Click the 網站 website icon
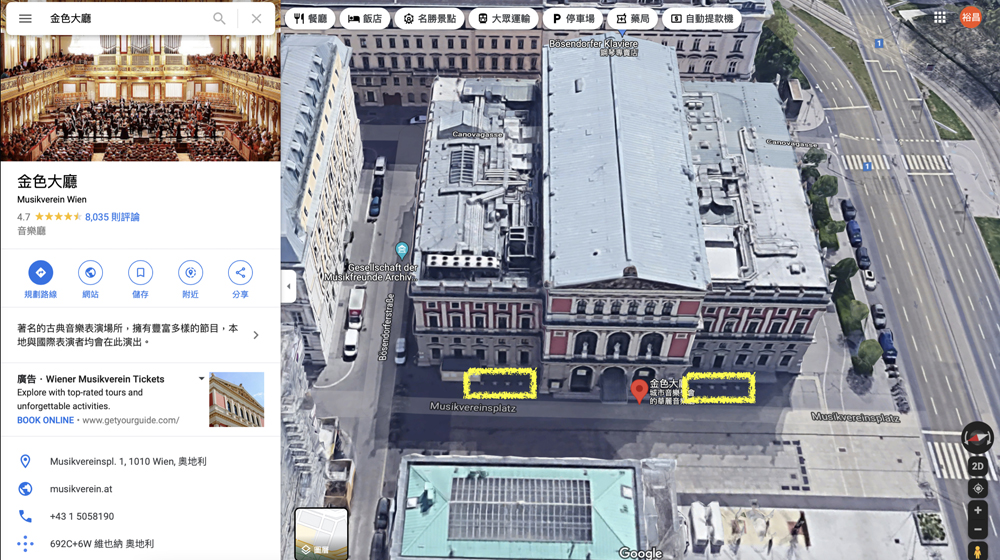This screenshot has height=560, width=1000. pos(91,273)
